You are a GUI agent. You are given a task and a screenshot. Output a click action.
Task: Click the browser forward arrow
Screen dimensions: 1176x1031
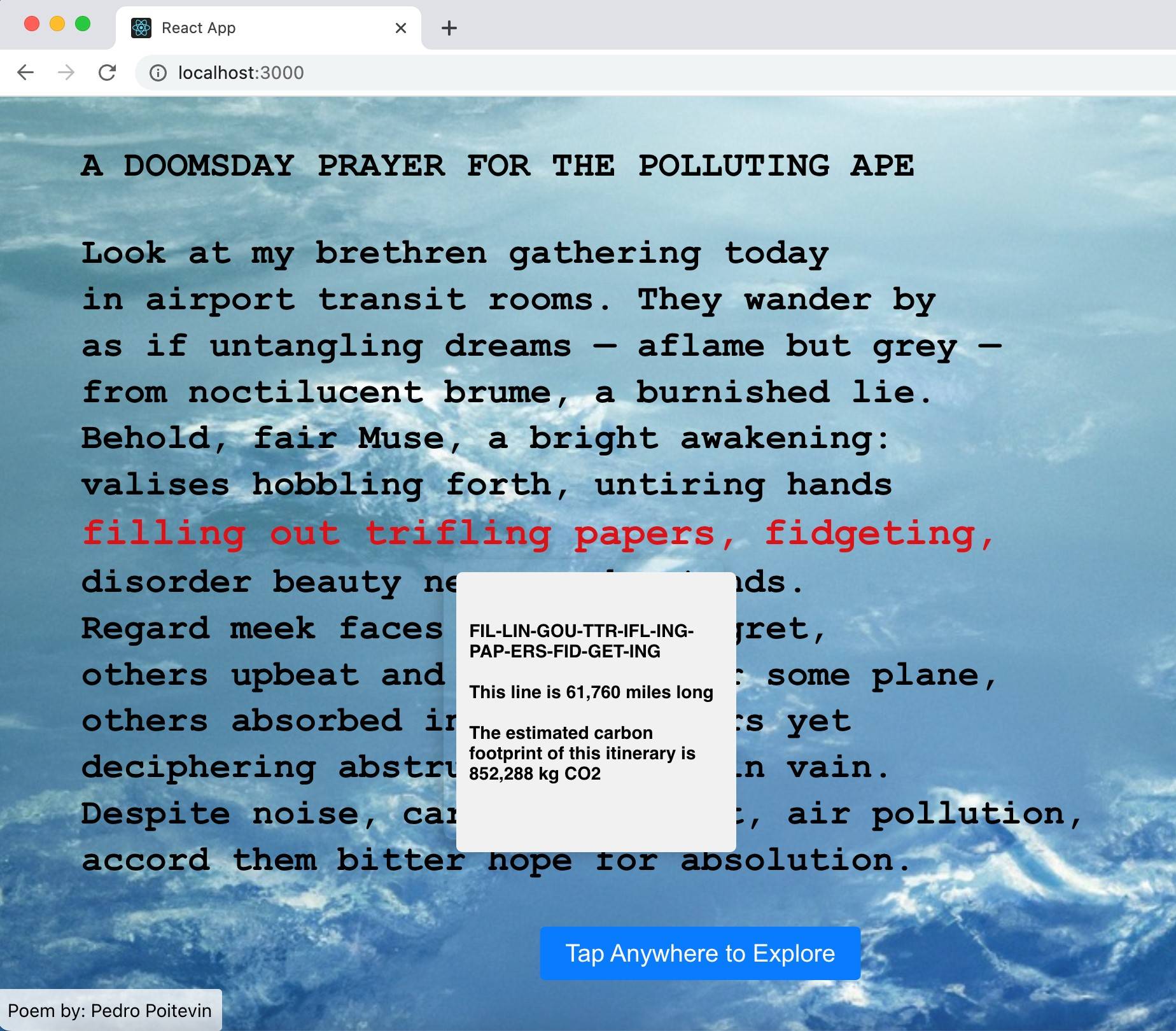tap(66, 73)
